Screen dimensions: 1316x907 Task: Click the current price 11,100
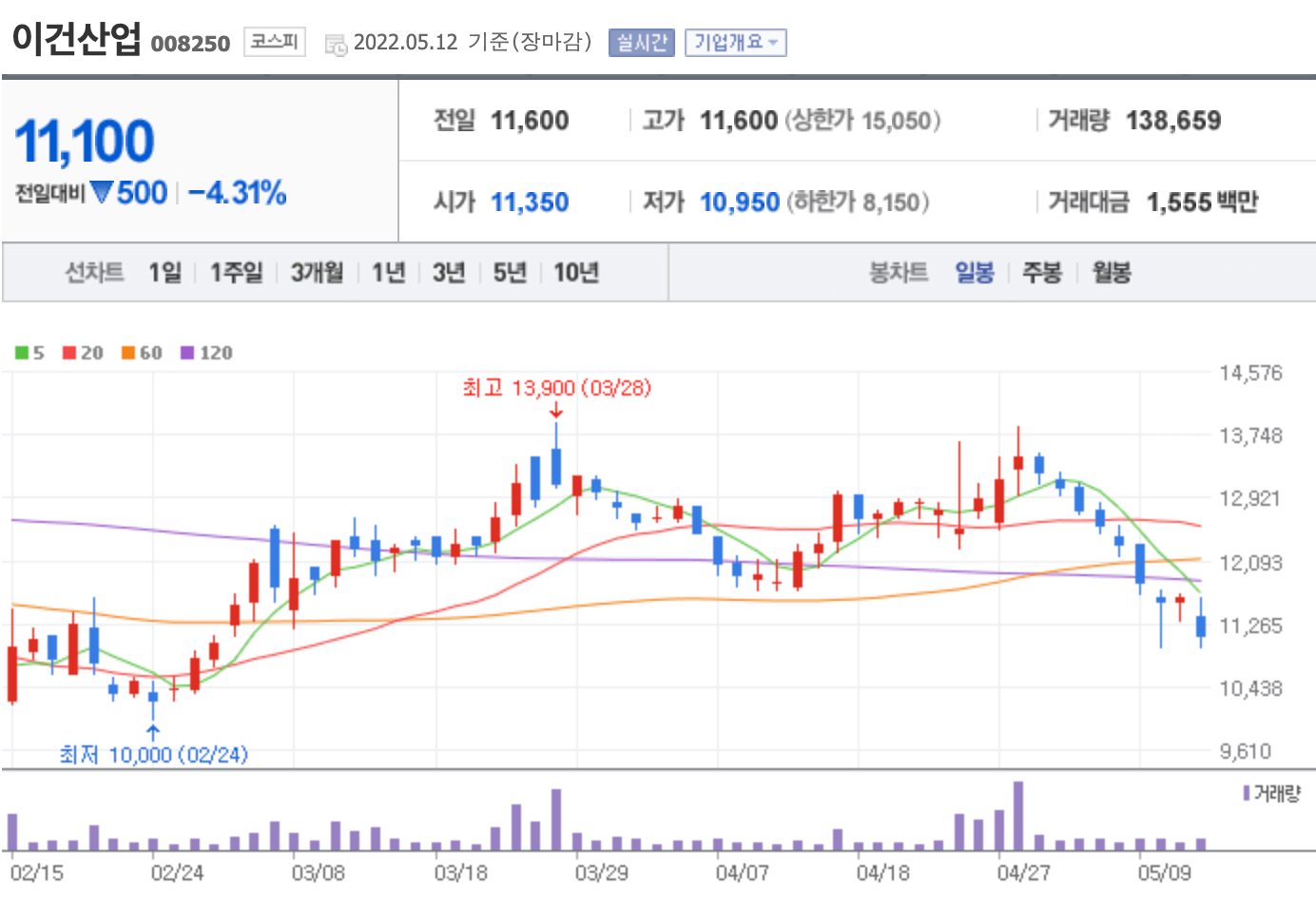point(84,142)
